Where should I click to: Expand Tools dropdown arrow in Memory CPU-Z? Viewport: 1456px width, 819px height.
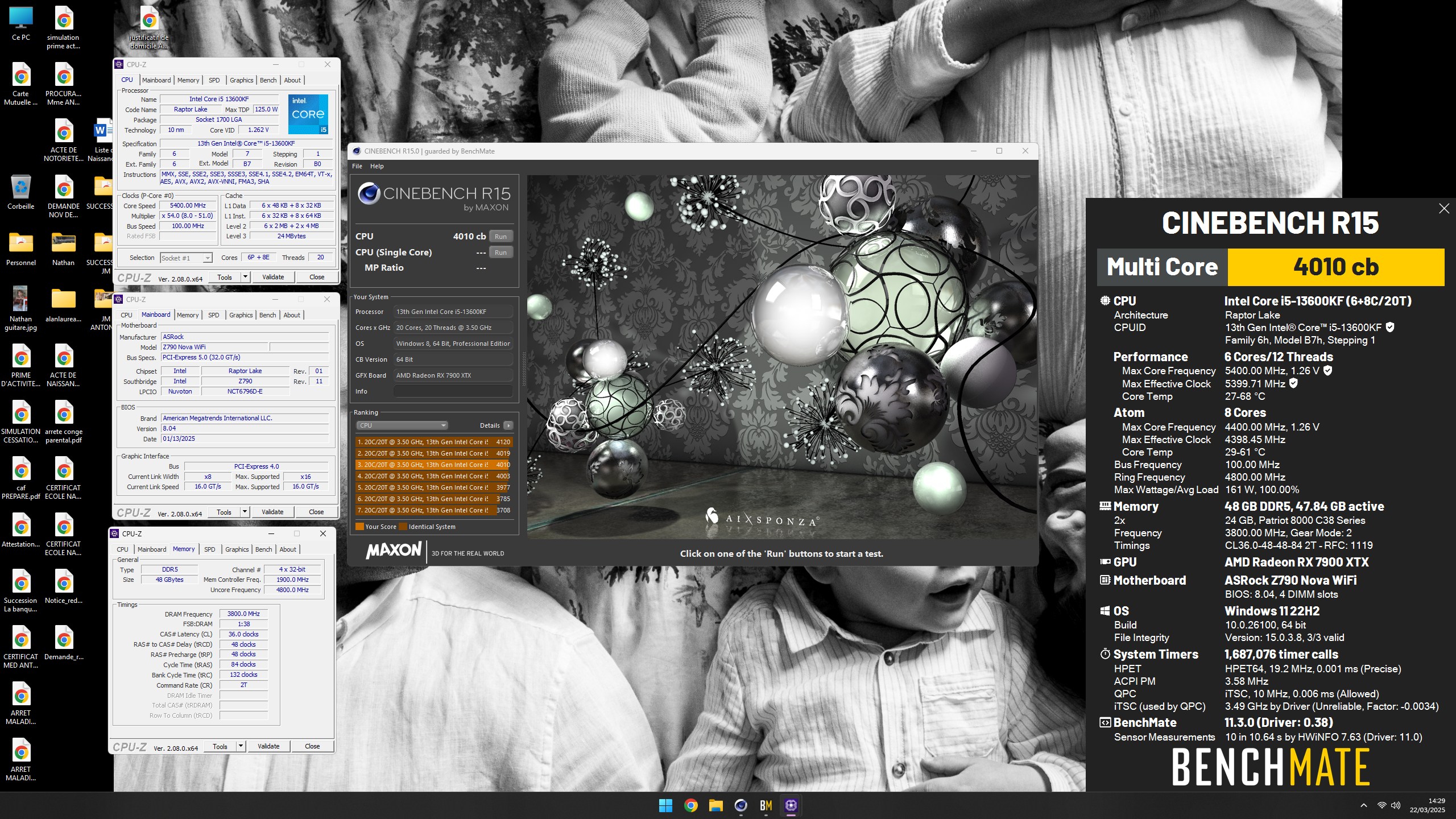(x=241, y=746)
